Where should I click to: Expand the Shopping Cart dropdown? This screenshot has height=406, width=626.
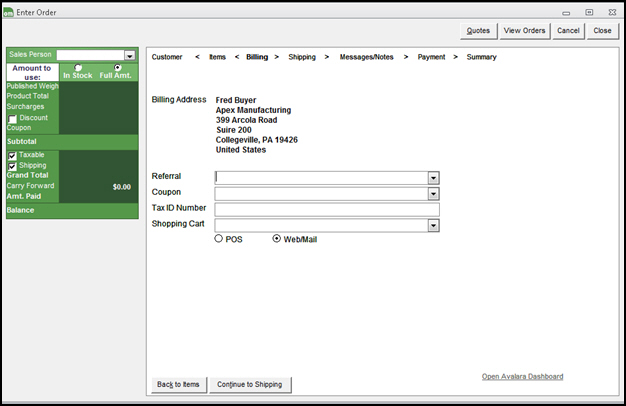coord(433,226)
